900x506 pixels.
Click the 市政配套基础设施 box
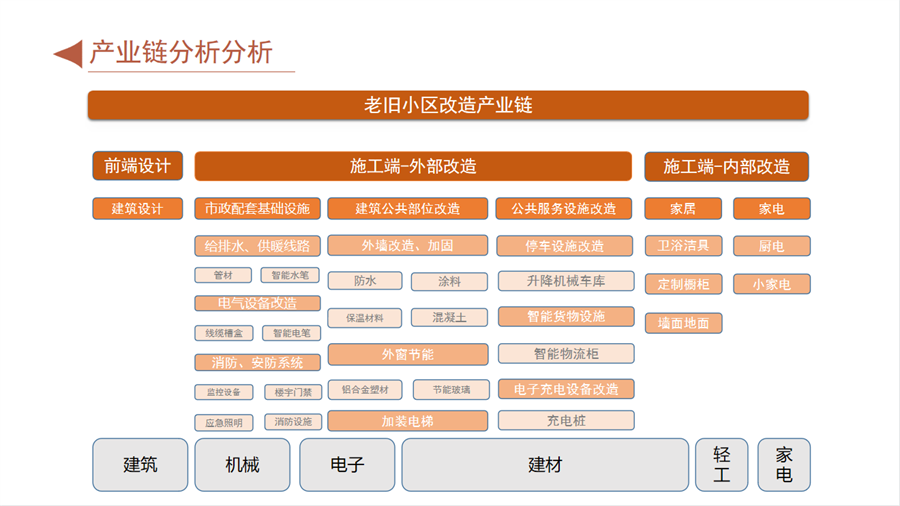click(257, 208)
